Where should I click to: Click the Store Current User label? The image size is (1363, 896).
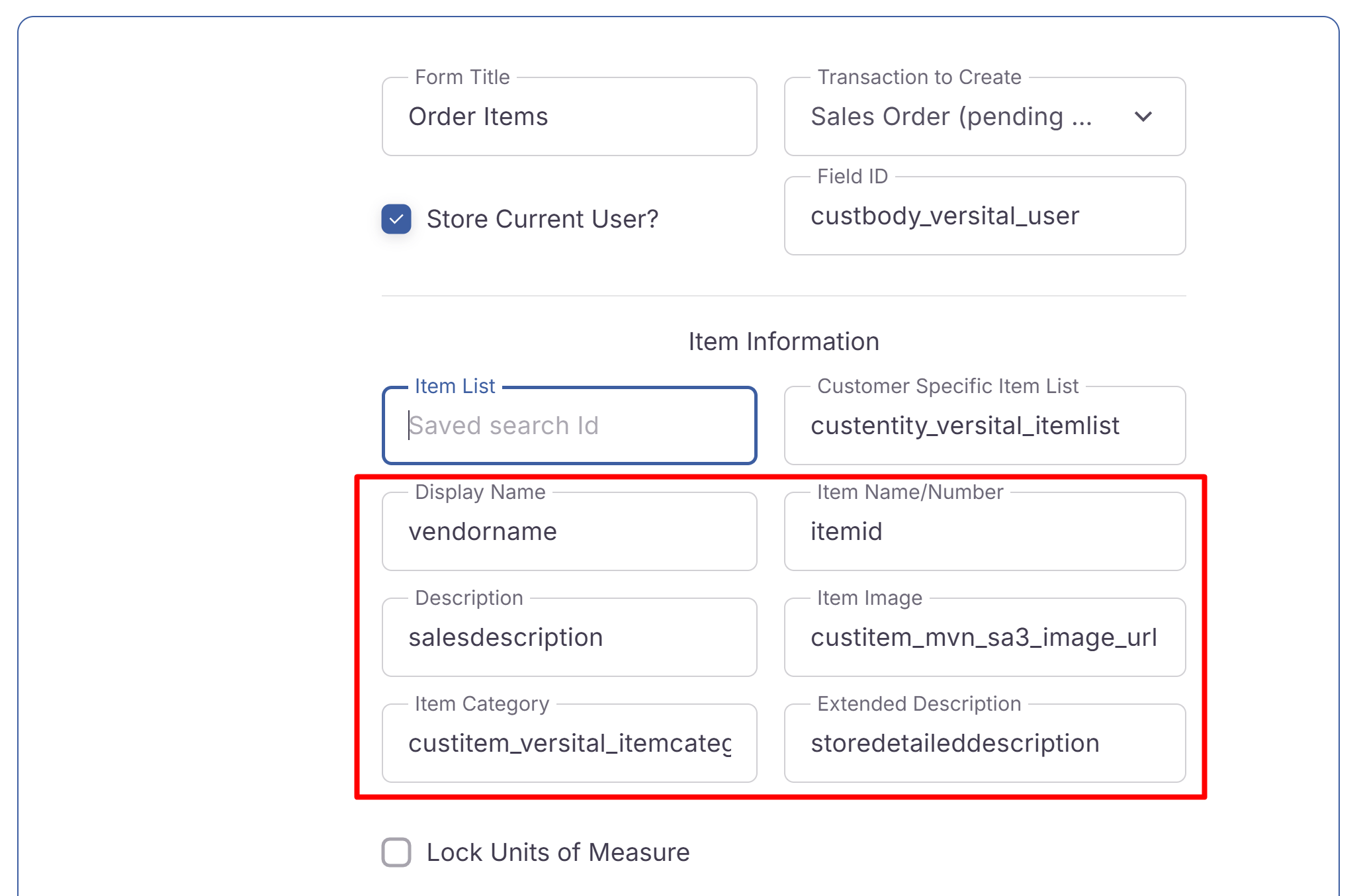pos(542,219)
